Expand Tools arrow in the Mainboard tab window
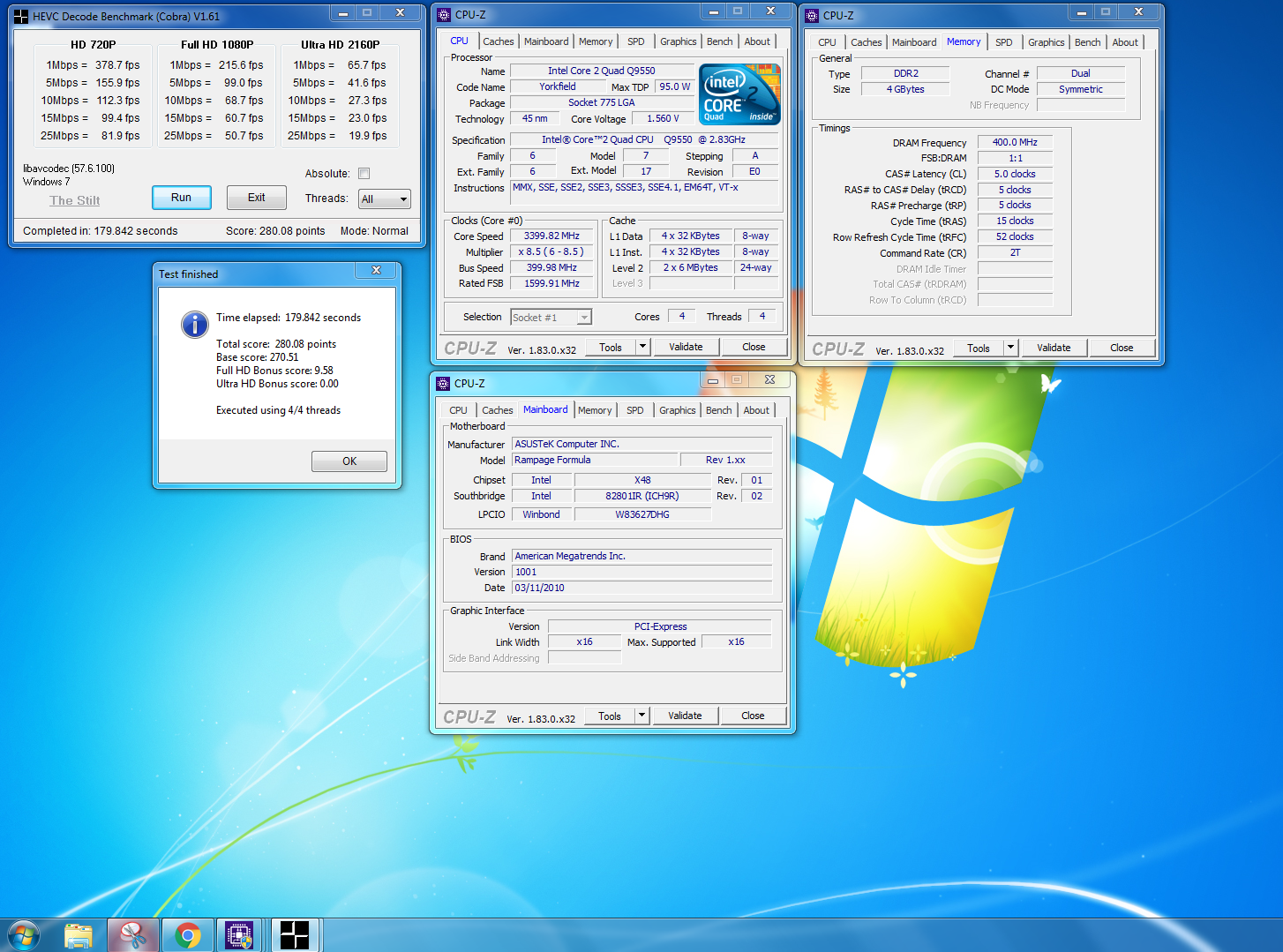Screen dimensions: 1283x952 click(x=642, y=716)
